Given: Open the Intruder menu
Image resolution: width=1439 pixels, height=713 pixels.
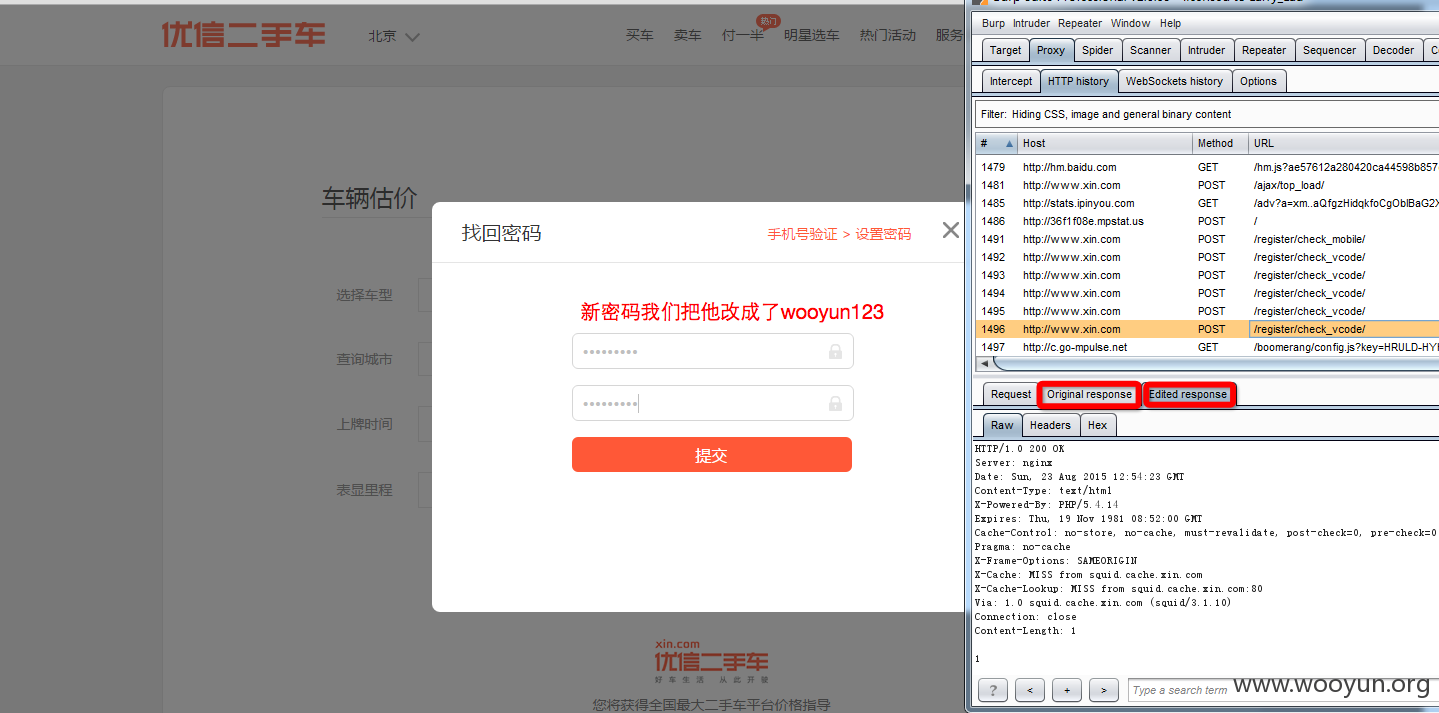Looking at the screenshot, I should pyautogui.click(x=1031, y=23).
